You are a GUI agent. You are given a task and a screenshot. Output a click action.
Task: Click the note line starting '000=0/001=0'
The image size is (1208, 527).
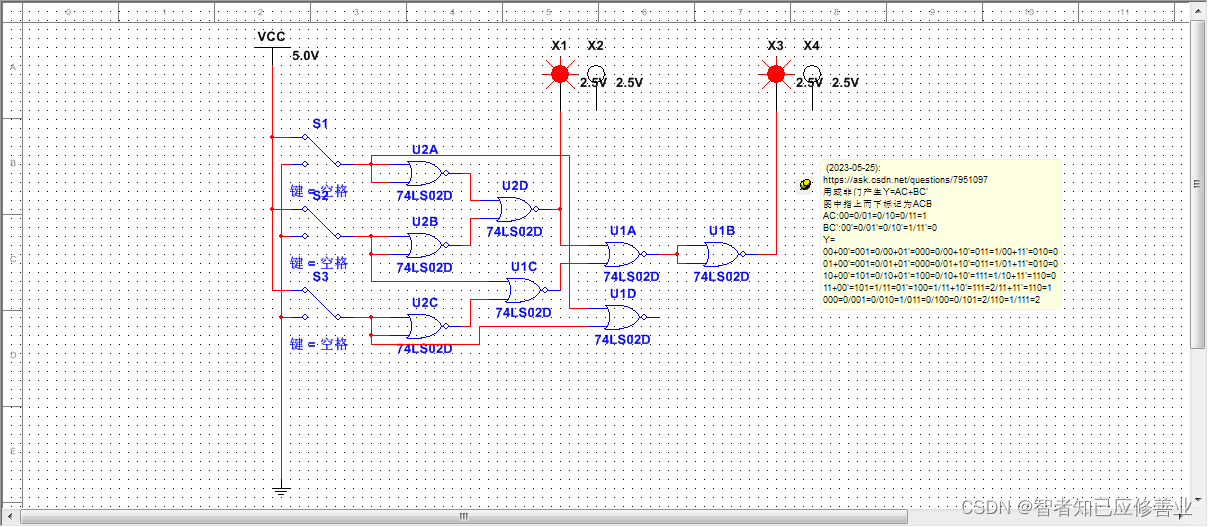pos(931,300)
